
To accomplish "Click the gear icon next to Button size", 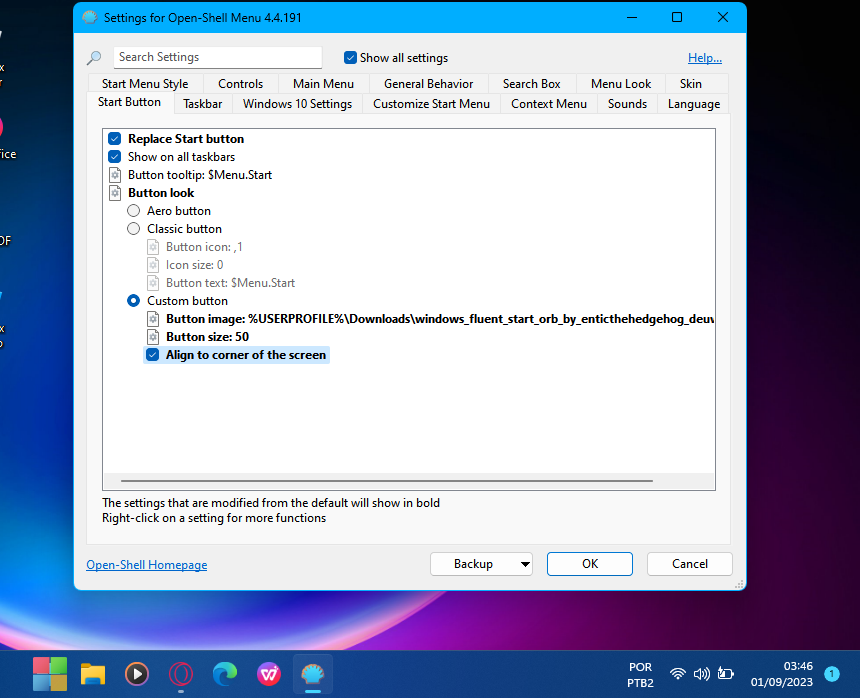I will pyautogui.click(x=152, y=336).
